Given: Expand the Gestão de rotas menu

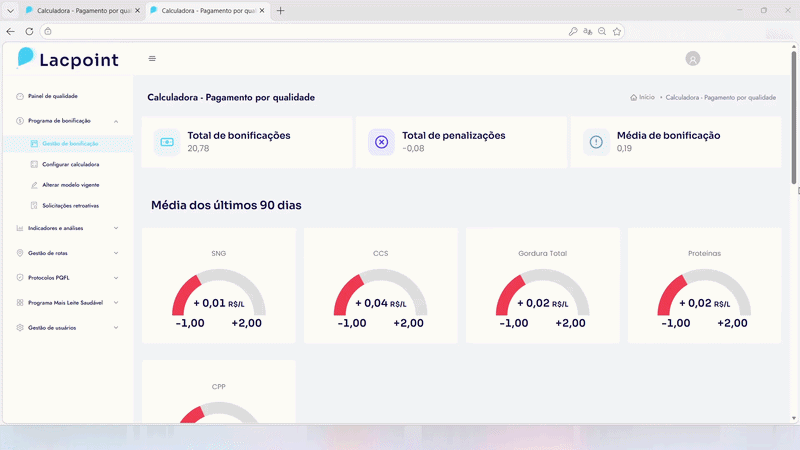Looking at the screenshot, I should pos(116,253).
